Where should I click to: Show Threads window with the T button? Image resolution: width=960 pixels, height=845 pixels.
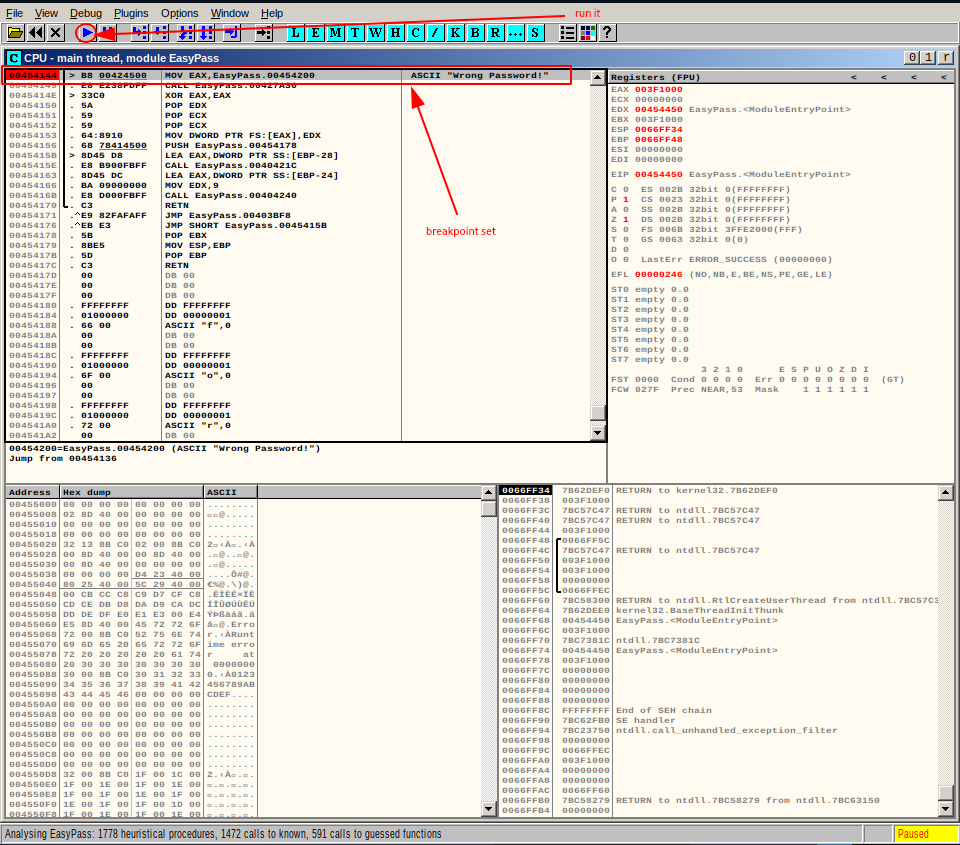tap(356, 33)
